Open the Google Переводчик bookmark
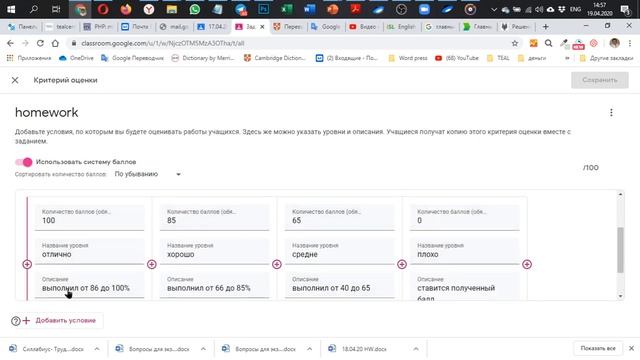This screenshot has height=360, width=640. click(x=132, y=58)
